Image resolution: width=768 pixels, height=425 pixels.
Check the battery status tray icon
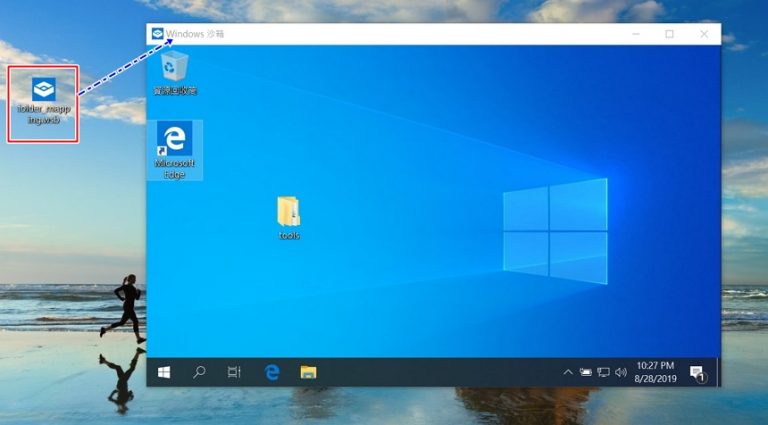[585, 372]
